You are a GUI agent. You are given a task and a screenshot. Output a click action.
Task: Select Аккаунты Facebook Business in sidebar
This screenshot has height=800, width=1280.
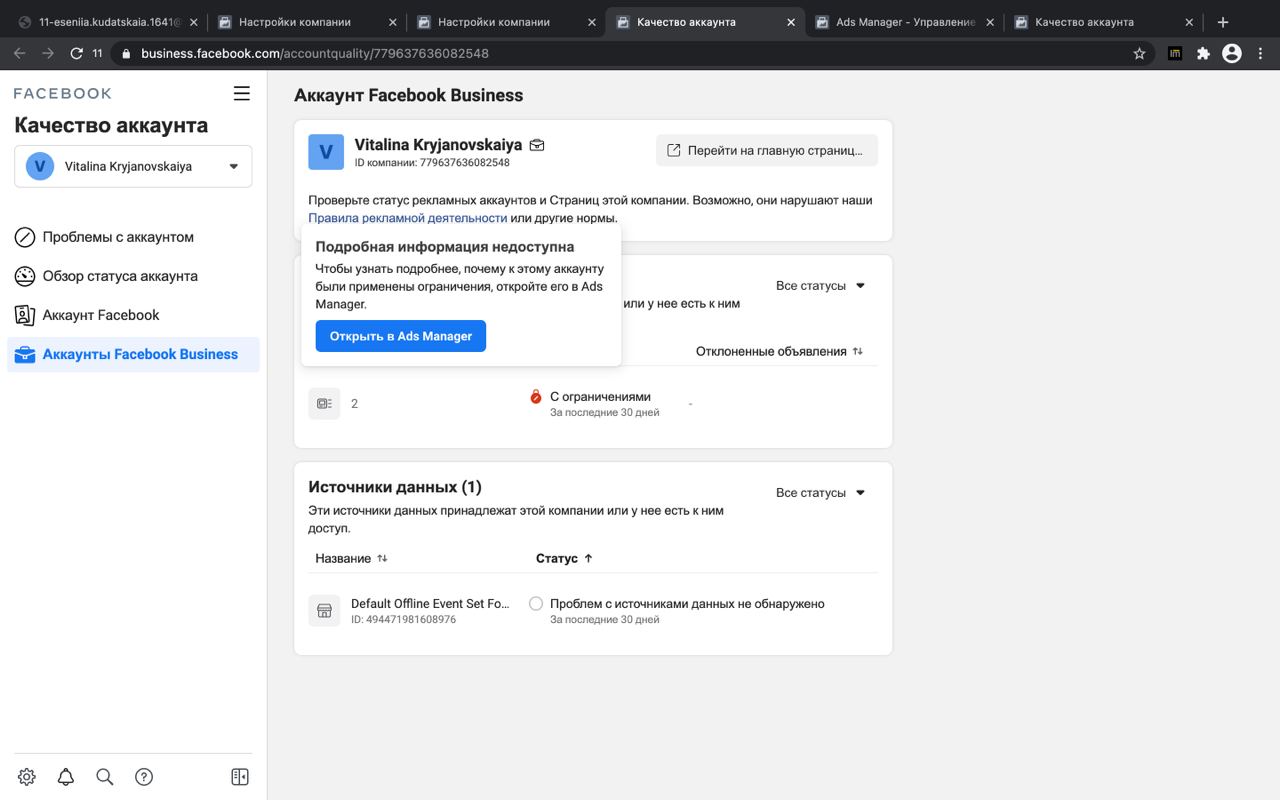(133, 354)
